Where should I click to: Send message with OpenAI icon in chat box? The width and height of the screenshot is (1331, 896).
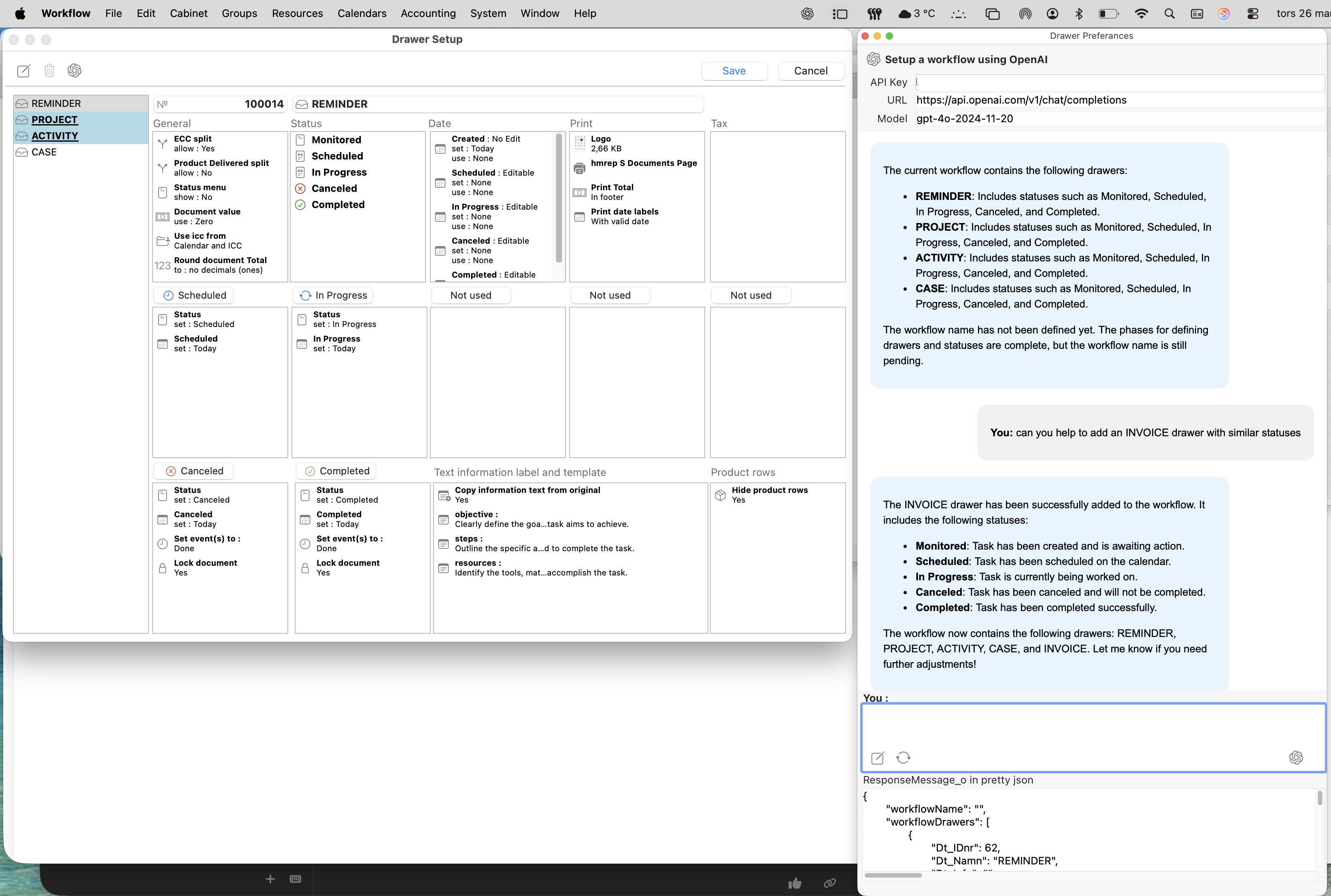pyautogui.click(x=1295, y=758)
